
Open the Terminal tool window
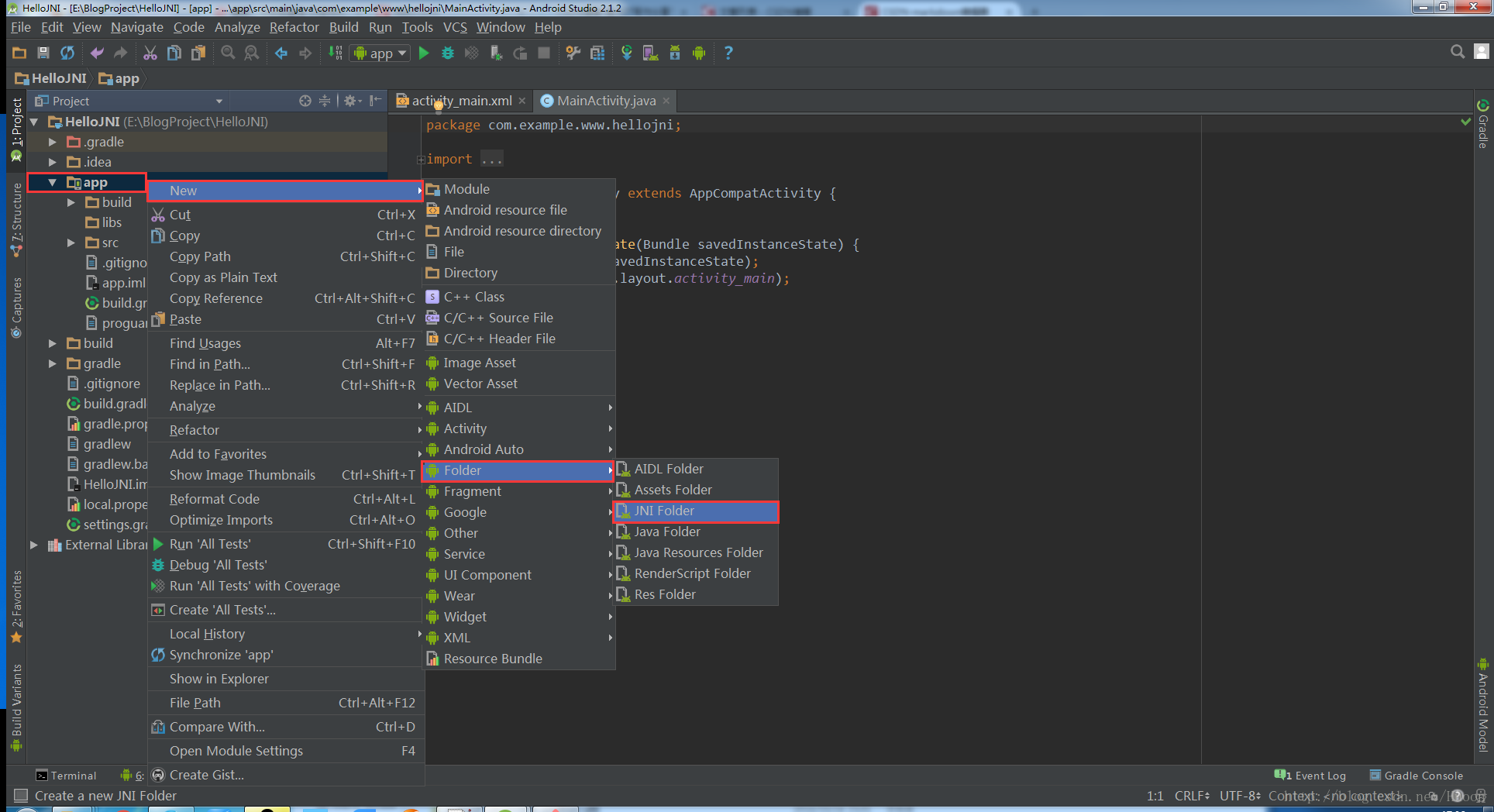[67, 776]
